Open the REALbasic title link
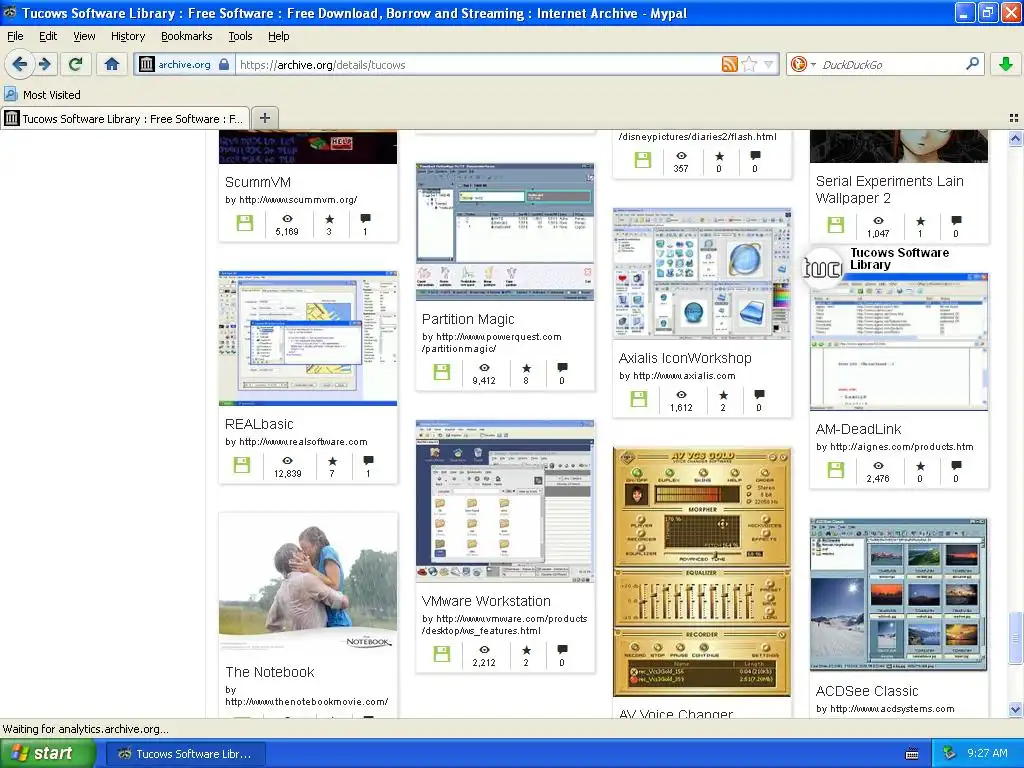Screen dimensions: 1024x768 click(259, 424)
